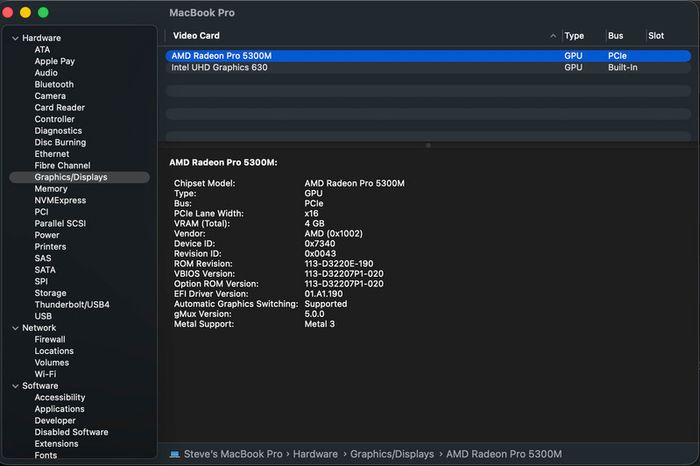Sort by Bus column header
This screenshot has width=700, height=466.
click(x=615, y=36)
